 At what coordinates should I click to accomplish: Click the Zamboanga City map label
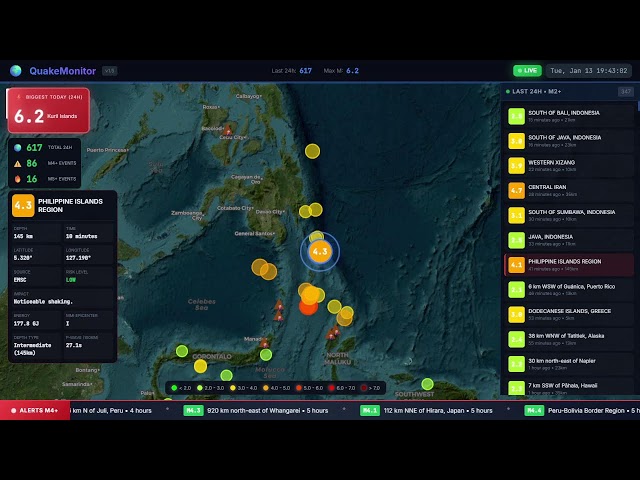(187, 215)
